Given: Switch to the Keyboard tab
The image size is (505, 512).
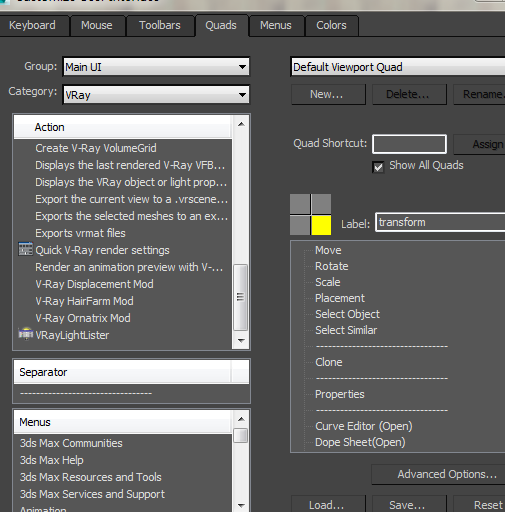Looking at the screenshot, I should point(32,25).
